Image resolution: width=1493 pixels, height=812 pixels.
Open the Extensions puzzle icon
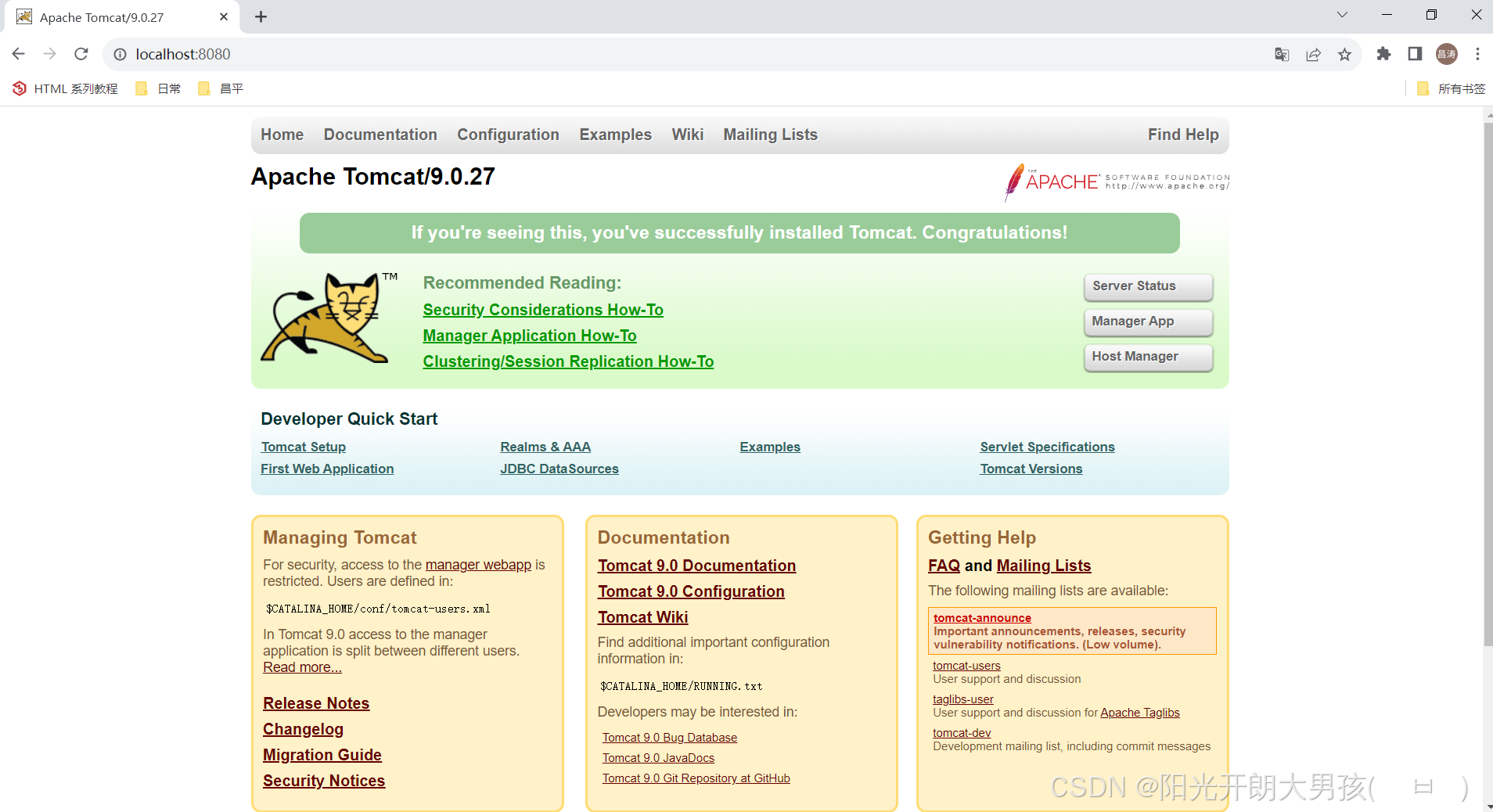tap(1383, 54)
